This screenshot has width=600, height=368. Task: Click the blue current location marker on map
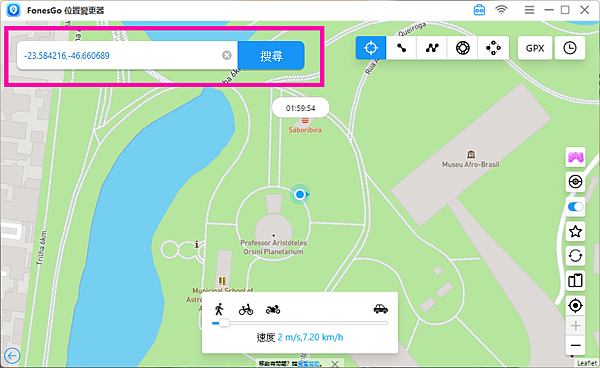[300, 194]
